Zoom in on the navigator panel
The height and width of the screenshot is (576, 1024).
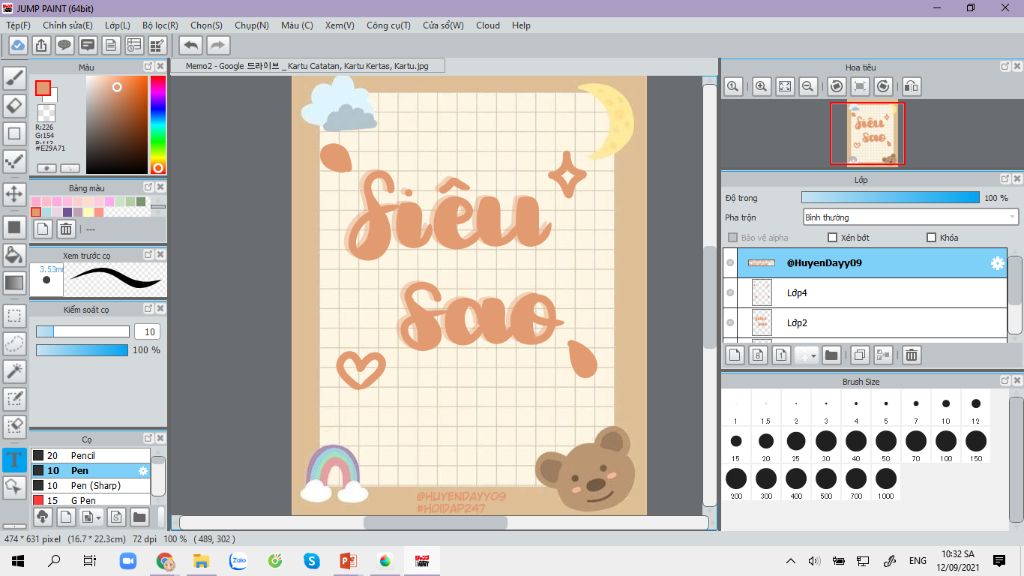tap(761, 86)
